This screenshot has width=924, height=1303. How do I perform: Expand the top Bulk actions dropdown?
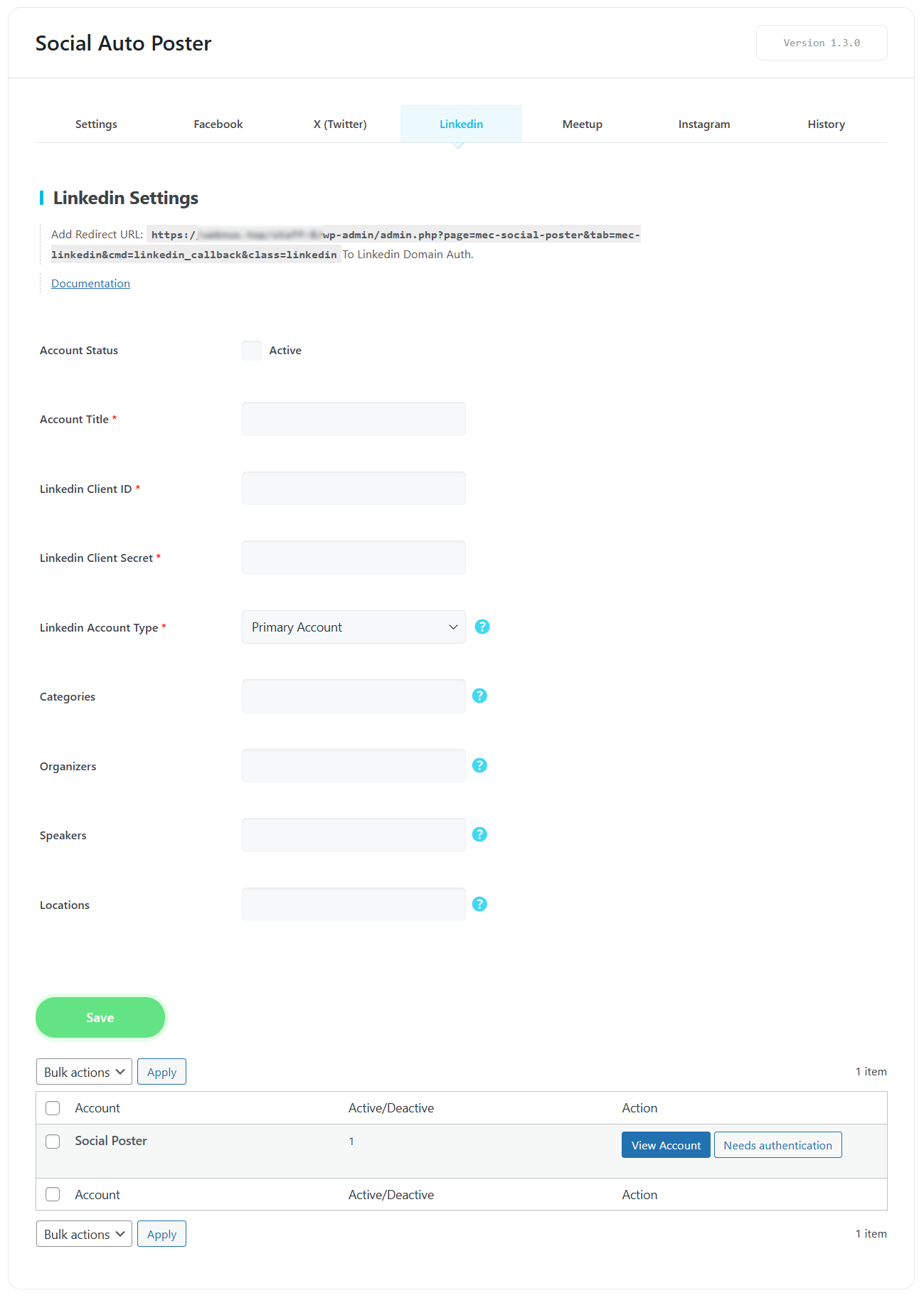click(x=84, y=1072)
